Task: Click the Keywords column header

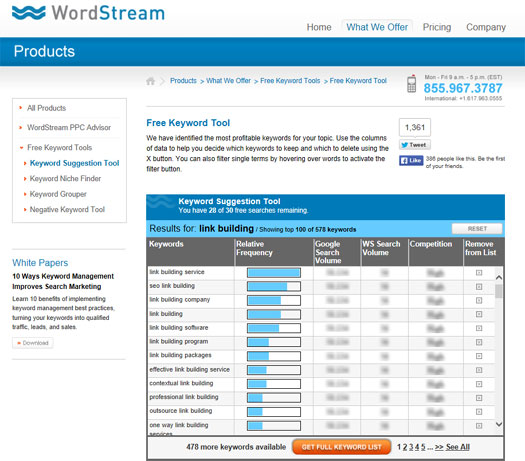Action: (x=191, y=252)
